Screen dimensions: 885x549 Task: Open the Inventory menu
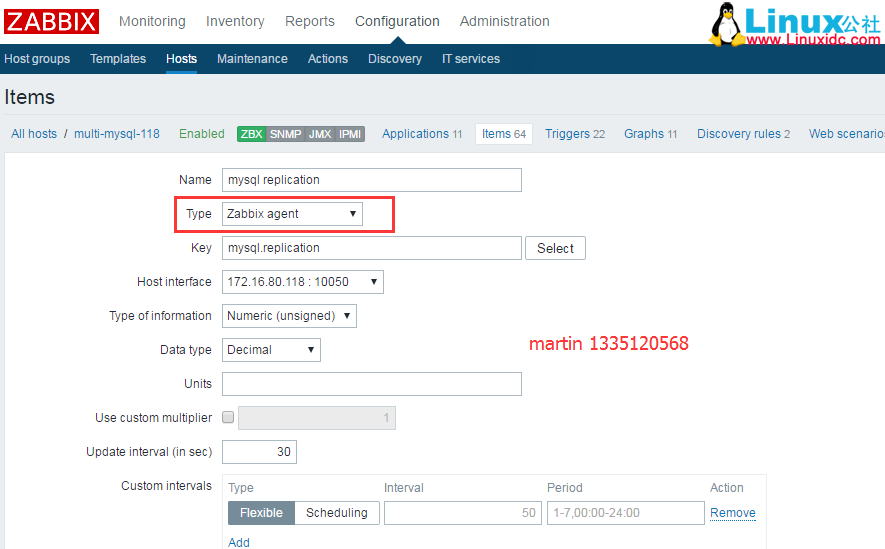click(235, 21)
